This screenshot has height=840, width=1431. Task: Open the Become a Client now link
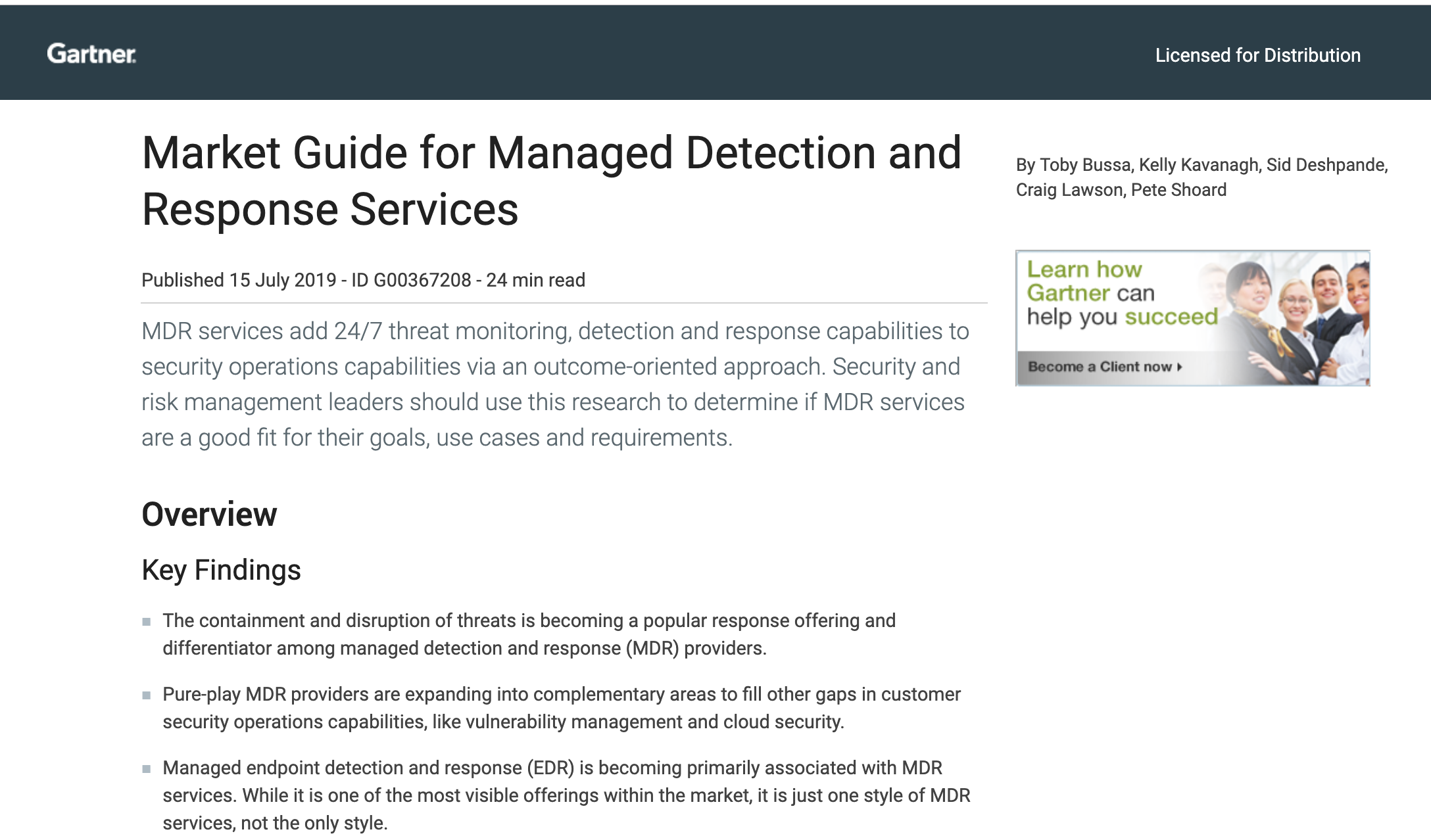tap(1105, 367)
